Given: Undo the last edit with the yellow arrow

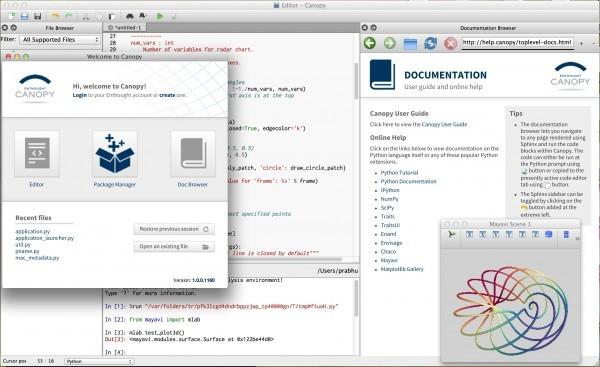Looking at the screenshot, I should pos(55,16).
